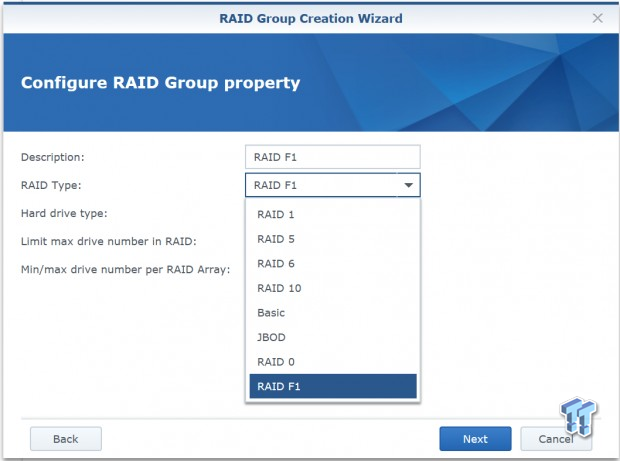This screenshot has height=461, width=620.
Task: Click 'Configure RAID Group property' heading
Action: point(161,83)
